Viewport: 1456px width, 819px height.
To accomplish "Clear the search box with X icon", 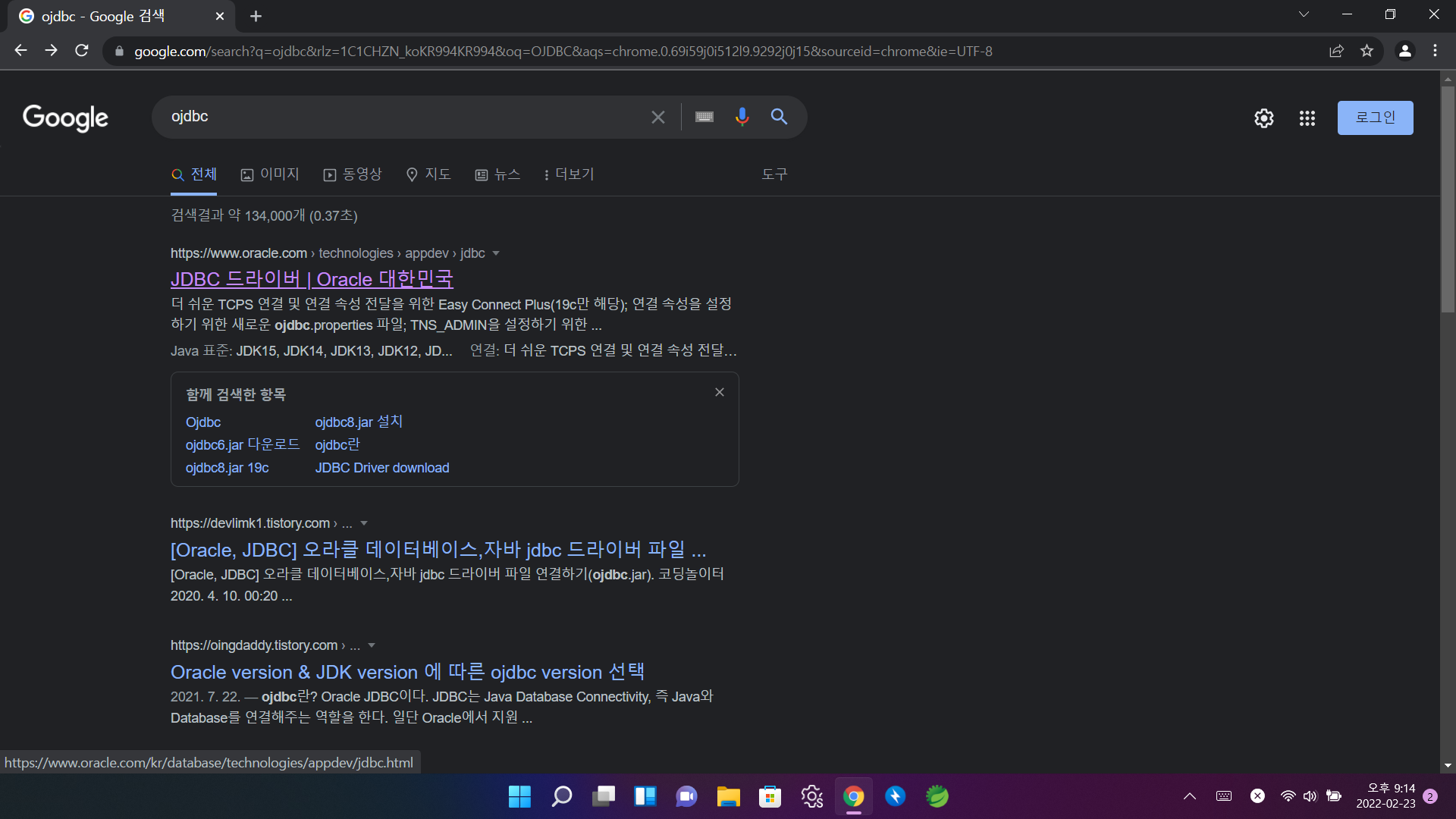I will [x=657, y=117].
